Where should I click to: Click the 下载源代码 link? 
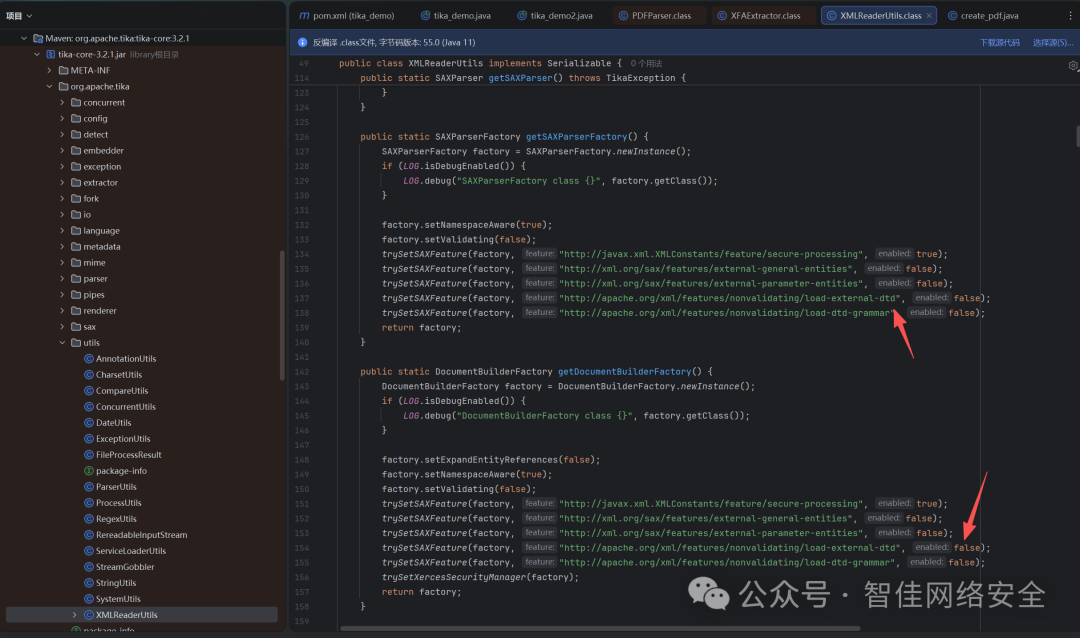[999, 43]
